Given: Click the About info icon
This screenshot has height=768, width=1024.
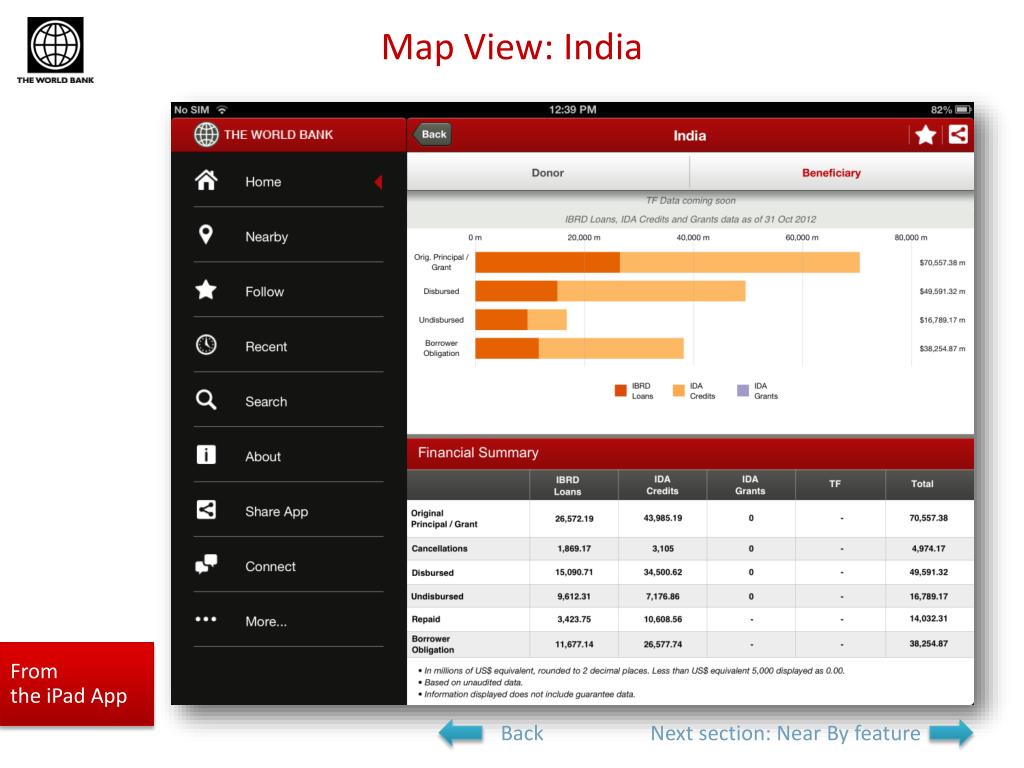Looking at the screenshot, I should pos(206,455).
